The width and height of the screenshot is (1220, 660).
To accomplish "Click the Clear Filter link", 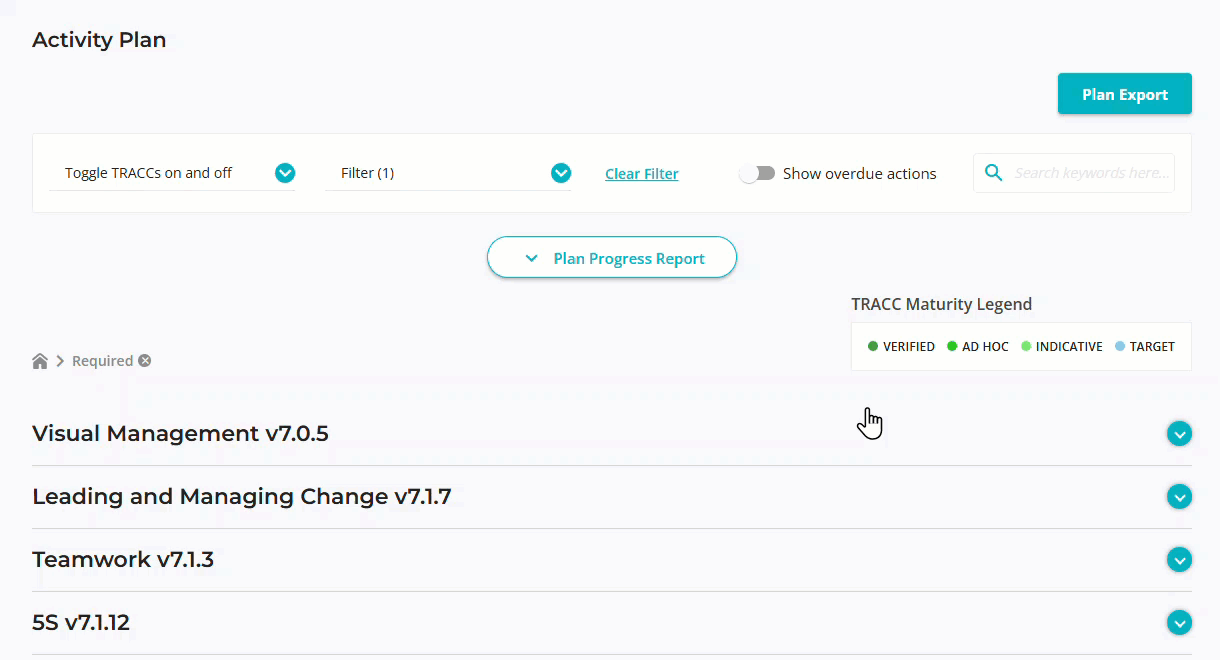I will (641, 174).
